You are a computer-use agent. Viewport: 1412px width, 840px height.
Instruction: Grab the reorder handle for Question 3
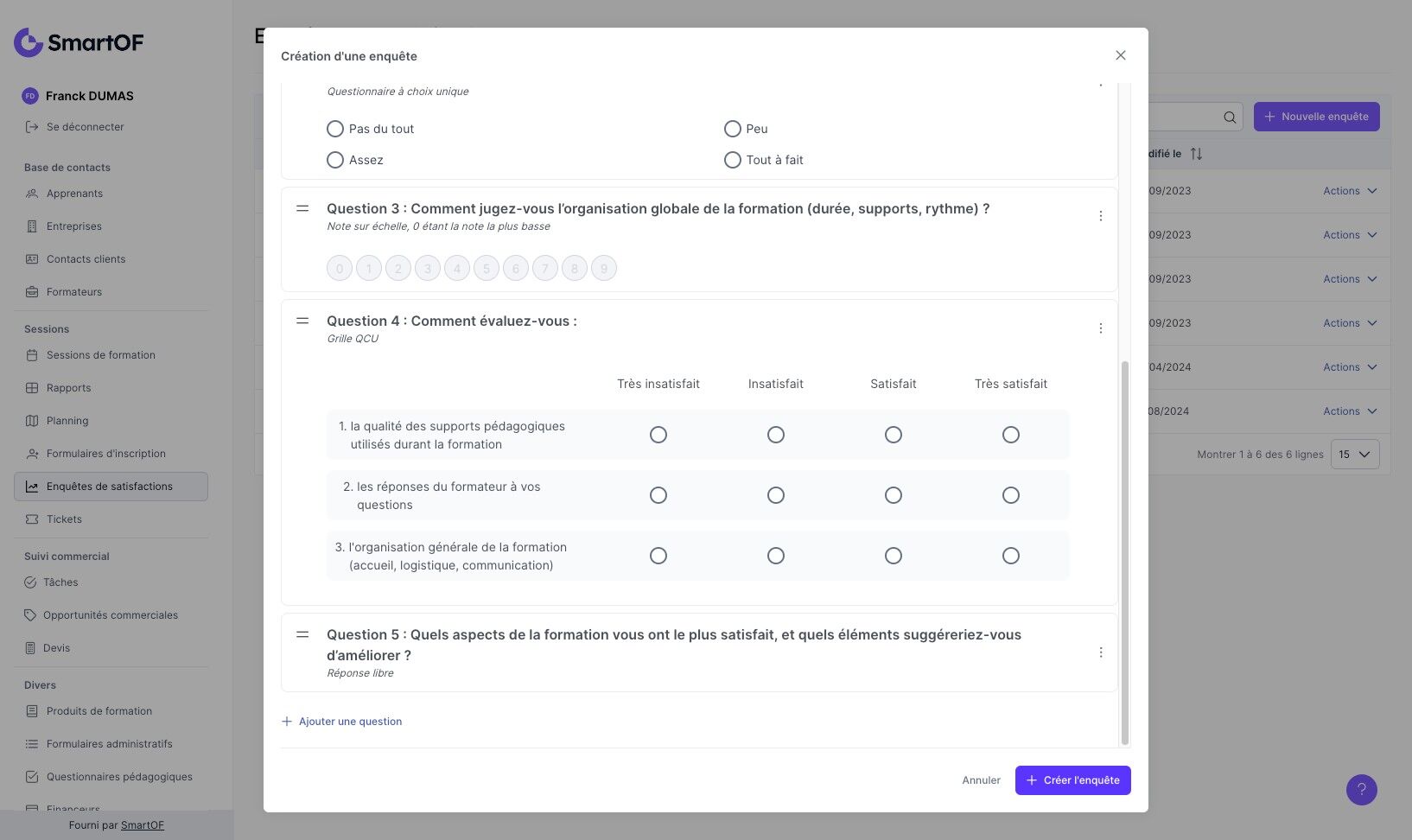point(302,208)
